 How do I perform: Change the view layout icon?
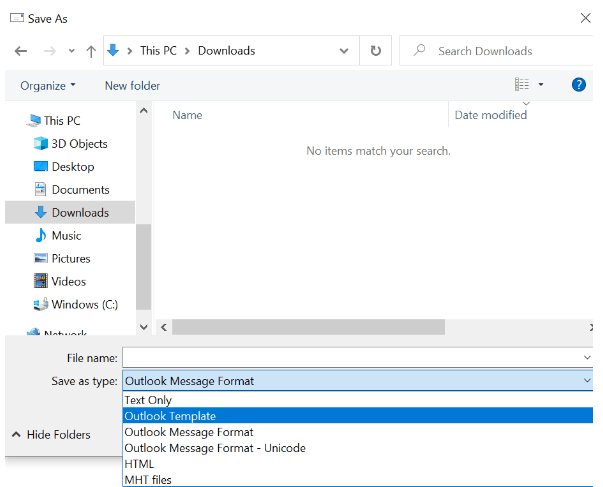522,84
